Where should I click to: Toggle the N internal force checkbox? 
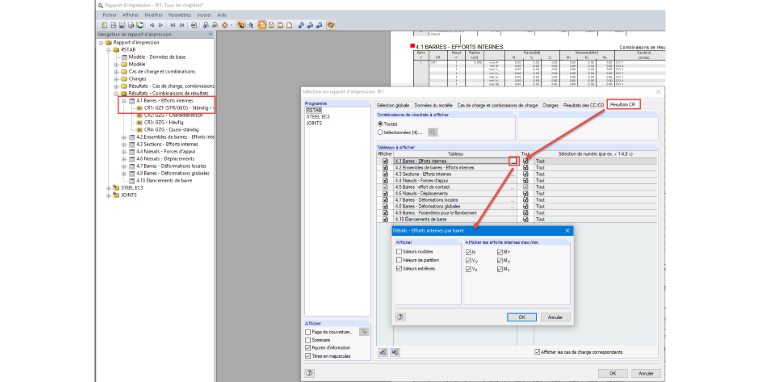click(468, 252)
